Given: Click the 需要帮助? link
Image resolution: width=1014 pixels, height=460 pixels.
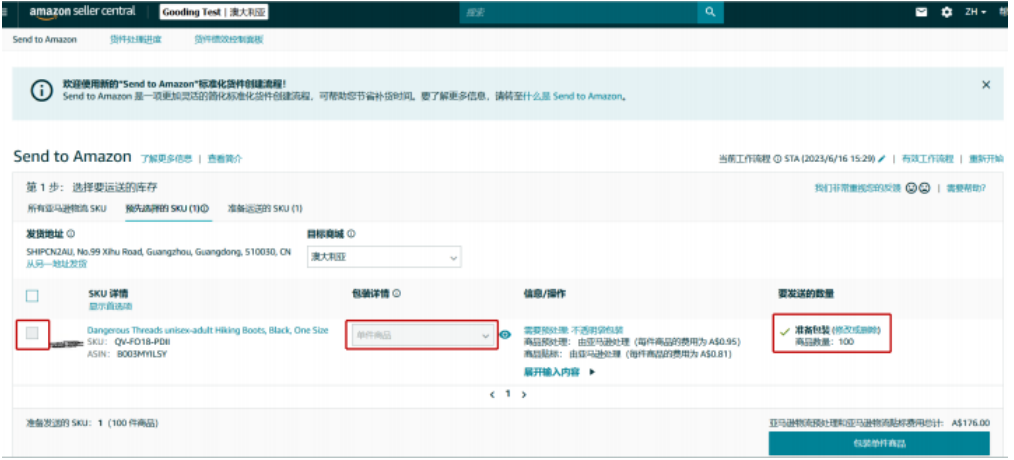Looking at the screenshot, I should pyautogui.click(x=966, y=188).
